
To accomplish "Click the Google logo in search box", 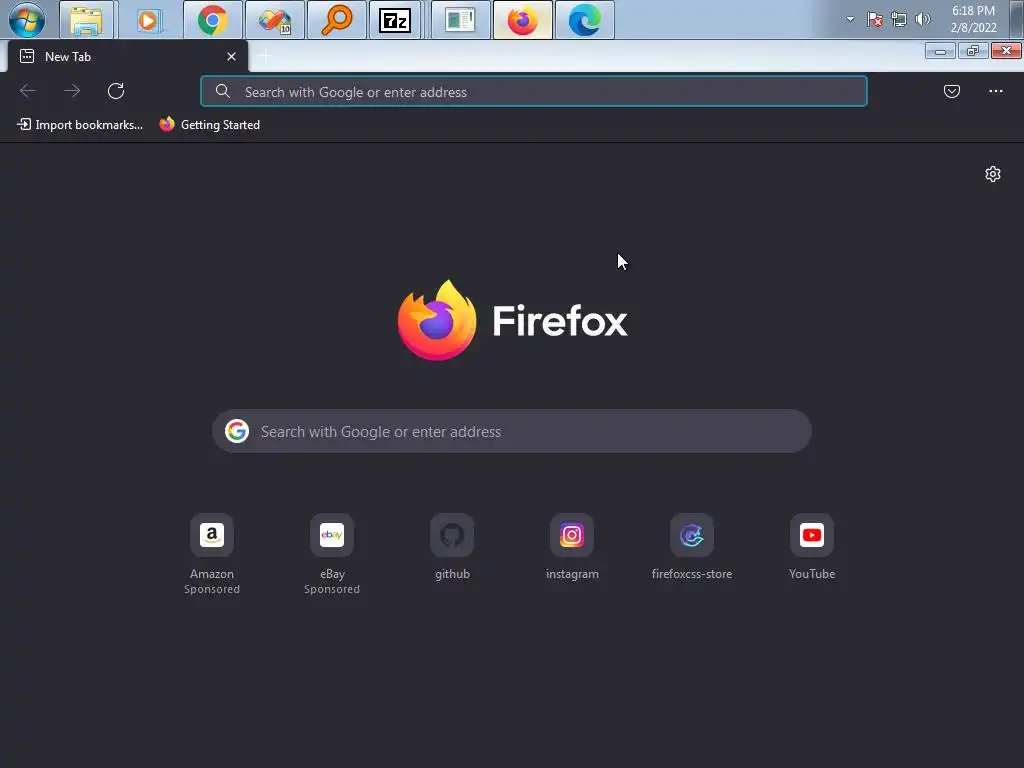I will coord(237,431).
